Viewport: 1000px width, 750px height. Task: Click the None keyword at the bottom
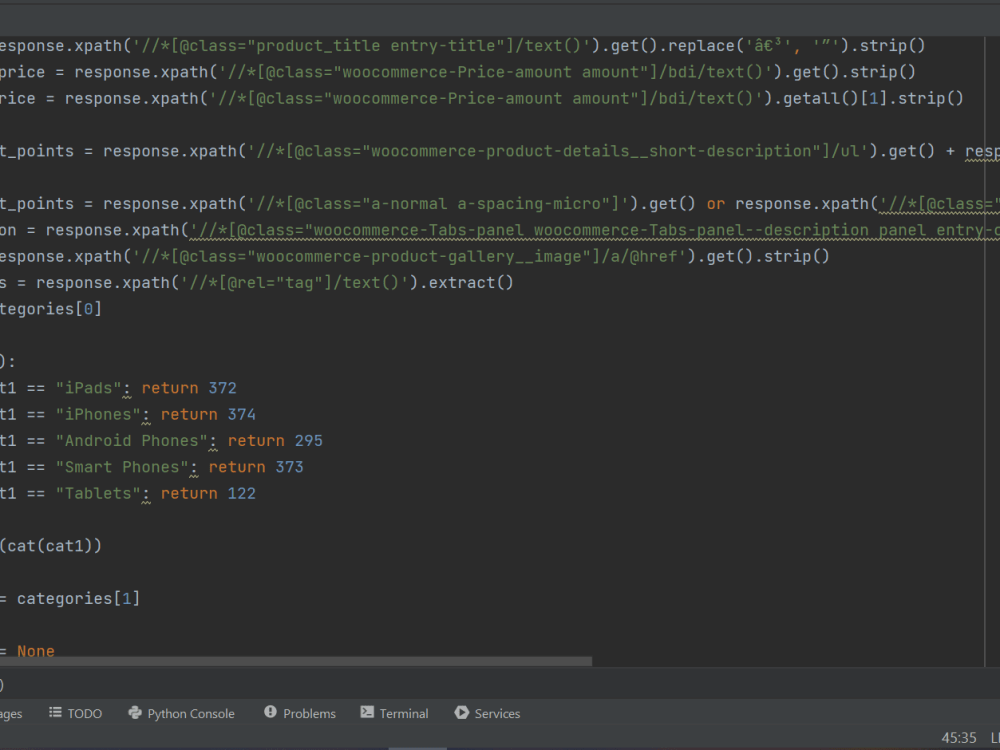click(x=36, y=651)
